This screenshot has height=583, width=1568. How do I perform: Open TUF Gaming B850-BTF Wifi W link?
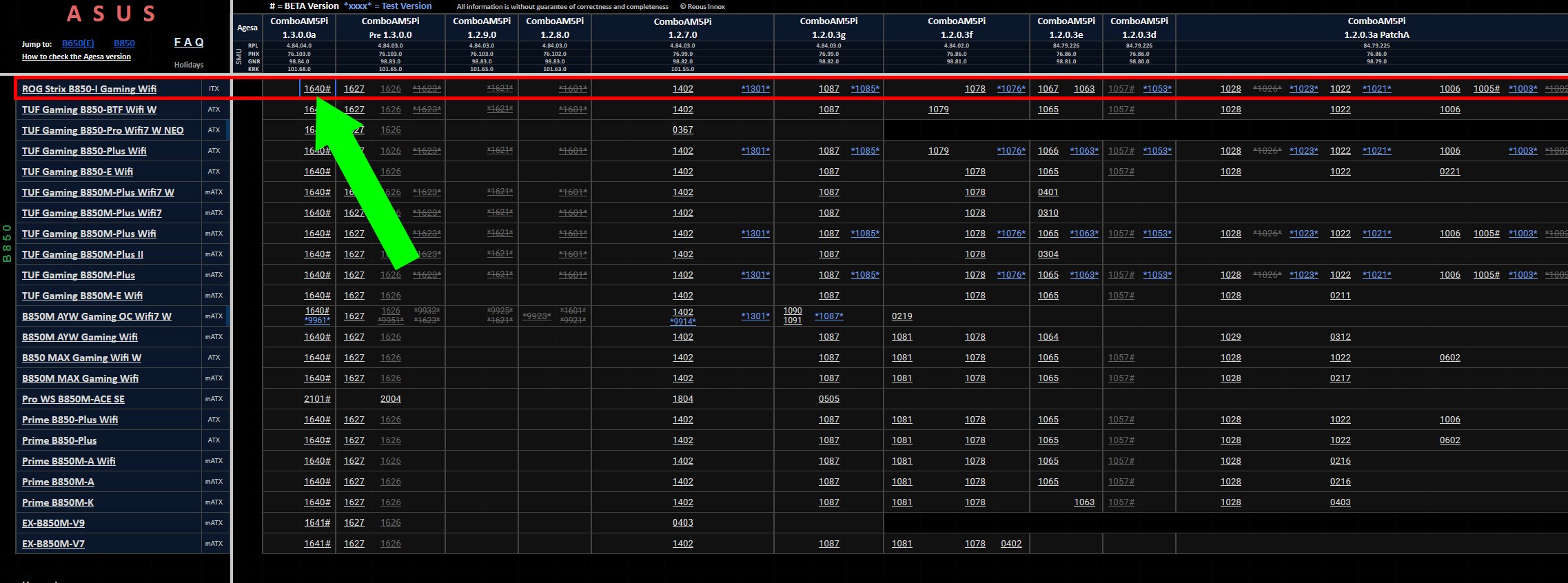(89, 110)
